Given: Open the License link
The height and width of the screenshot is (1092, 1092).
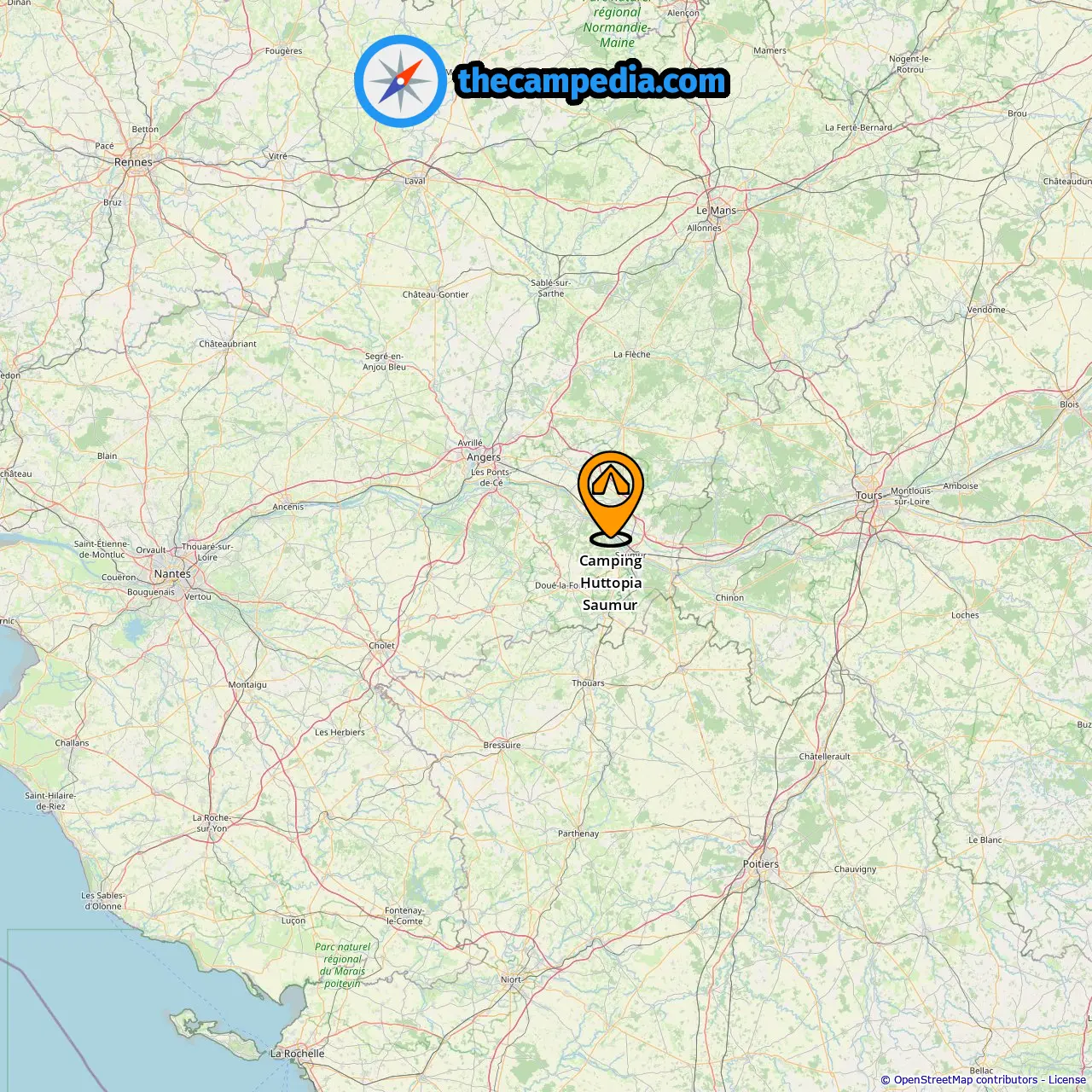Looking at the screenshot, I should tap(1067, 1080).
